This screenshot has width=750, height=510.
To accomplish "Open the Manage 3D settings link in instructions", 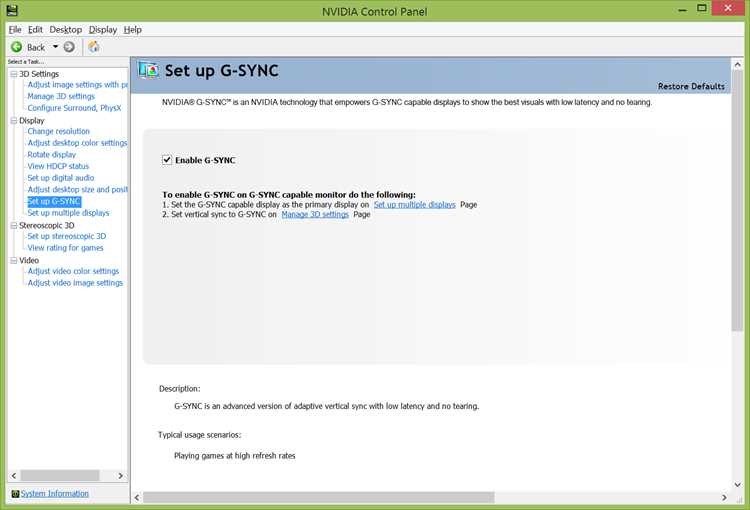I will click(315, 214).
